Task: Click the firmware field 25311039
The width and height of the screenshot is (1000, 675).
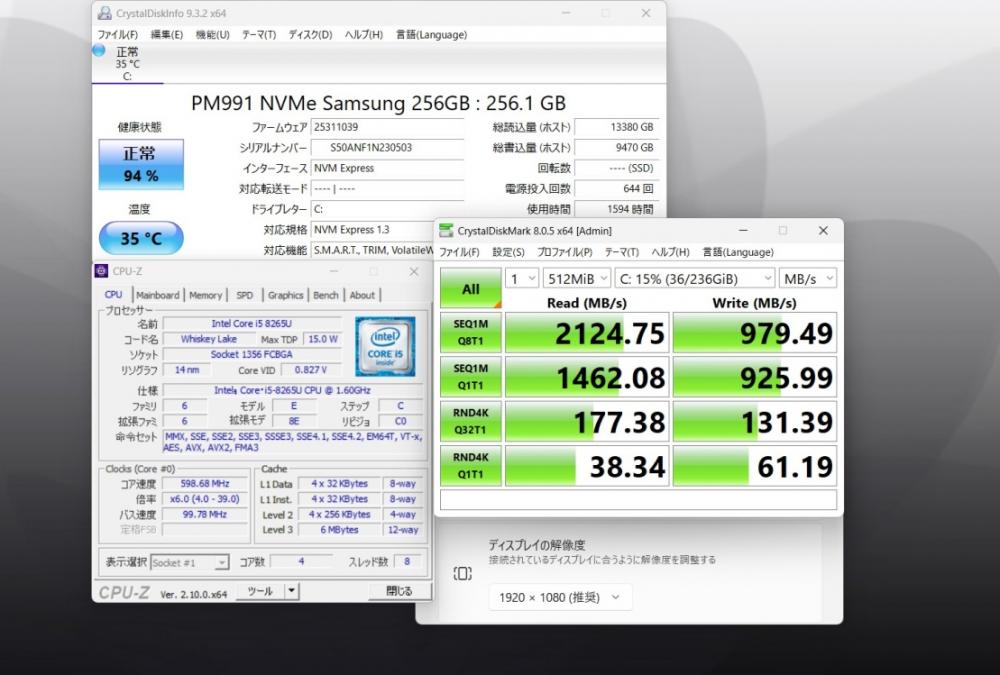Action: [x=387, y=127]
